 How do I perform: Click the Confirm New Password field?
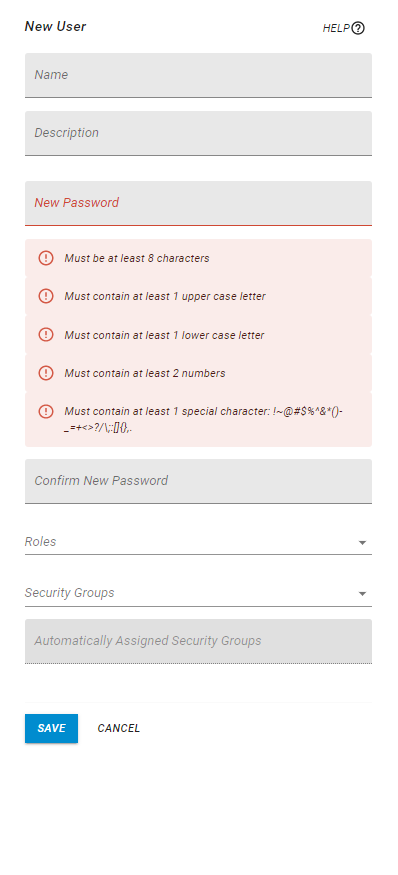coord(198,481)
